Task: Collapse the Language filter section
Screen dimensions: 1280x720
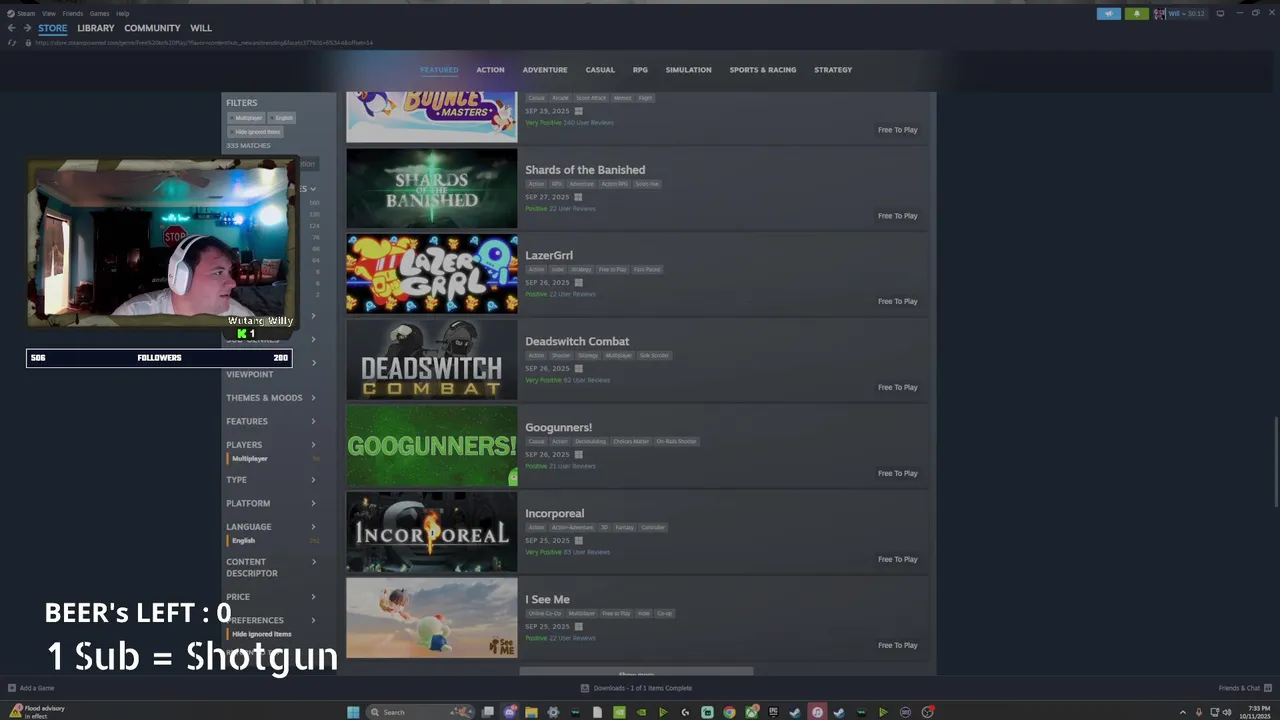Action: point(271,527)
